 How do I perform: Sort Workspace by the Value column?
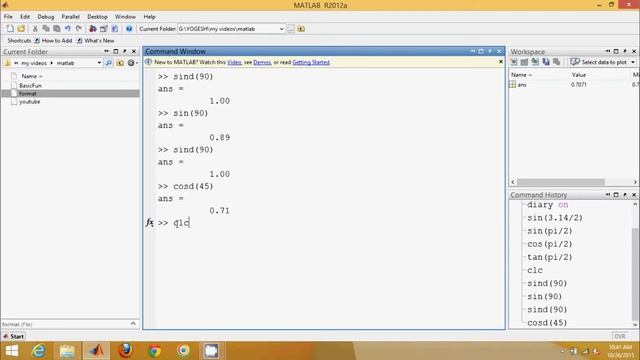point(579,75)
